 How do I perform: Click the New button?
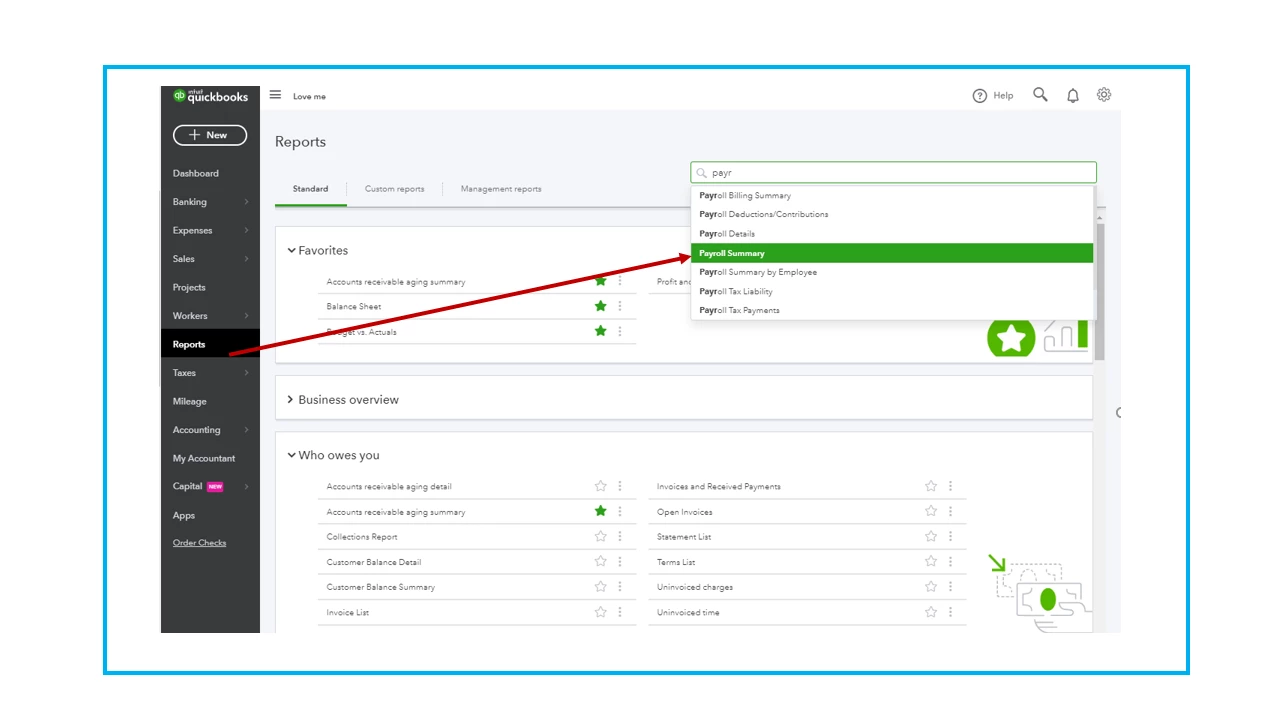[210, 135]
